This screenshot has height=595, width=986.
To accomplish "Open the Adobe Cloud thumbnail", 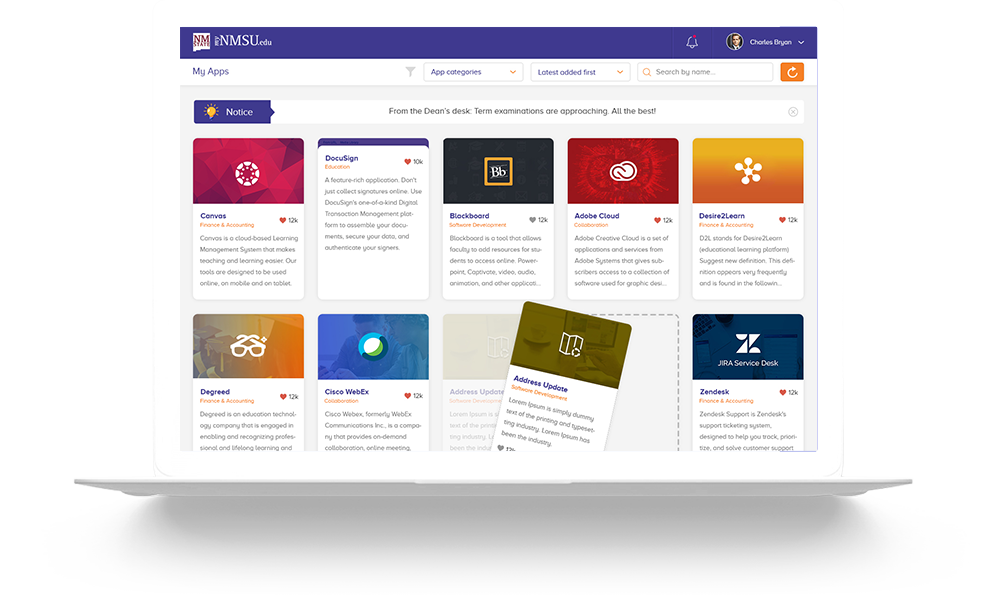I will [x=623, y=171].
